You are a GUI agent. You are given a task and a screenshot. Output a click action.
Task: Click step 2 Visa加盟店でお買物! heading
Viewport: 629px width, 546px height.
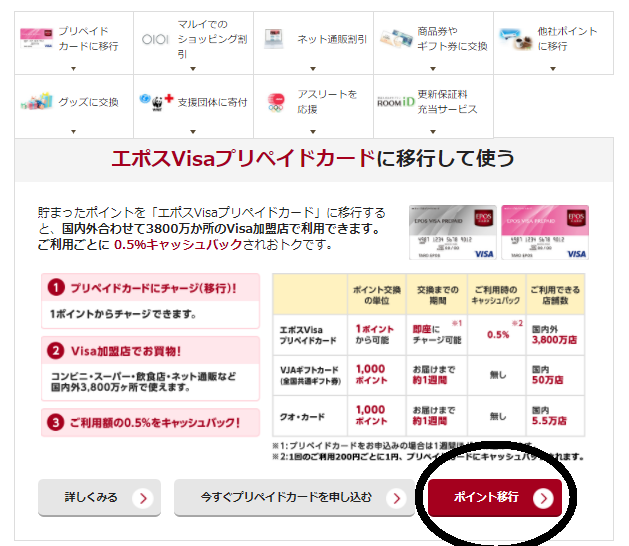click(150, 351)
